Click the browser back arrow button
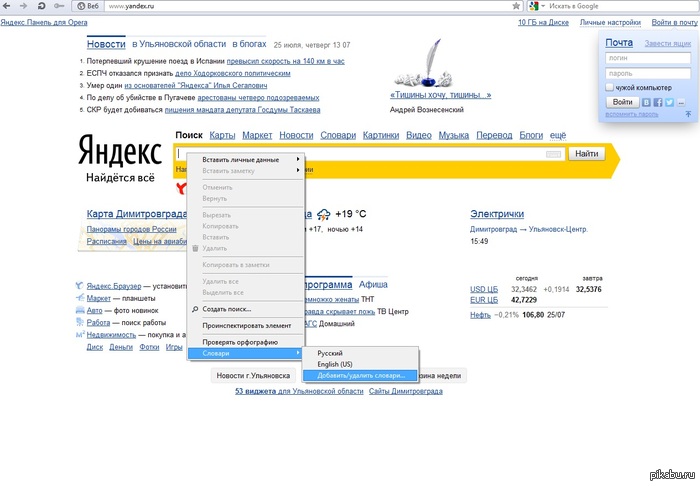The height and width of the screenshot is (486, 700). [x=8, y=6]
